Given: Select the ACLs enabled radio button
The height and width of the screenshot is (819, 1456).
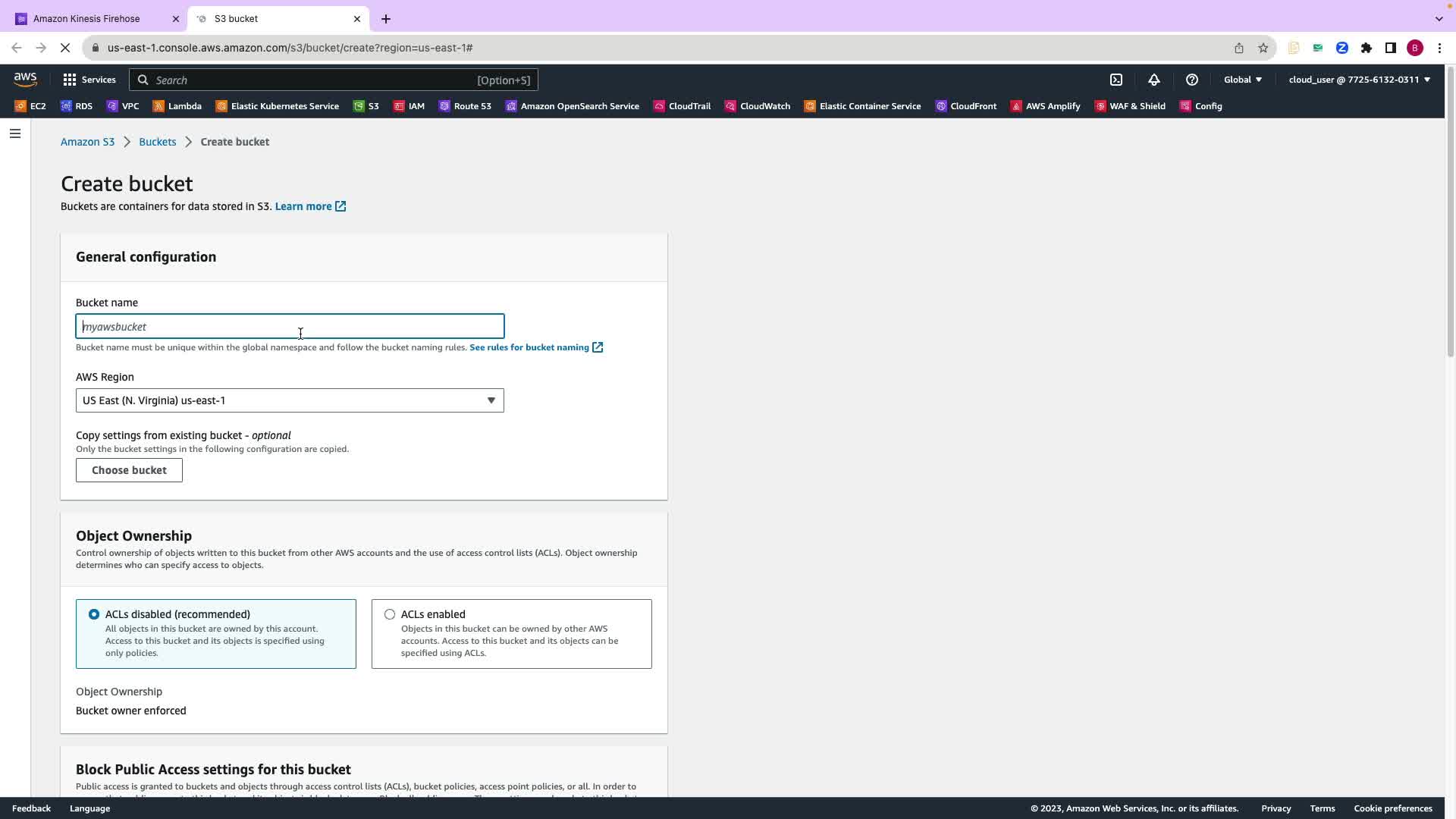Looking at the screenshot, I should pos(390,614).
